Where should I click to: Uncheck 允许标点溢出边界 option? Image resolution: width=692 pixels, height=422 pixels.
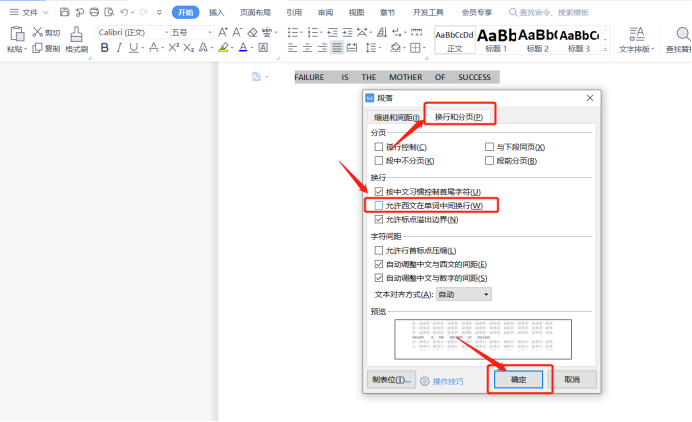pos(379,219)
